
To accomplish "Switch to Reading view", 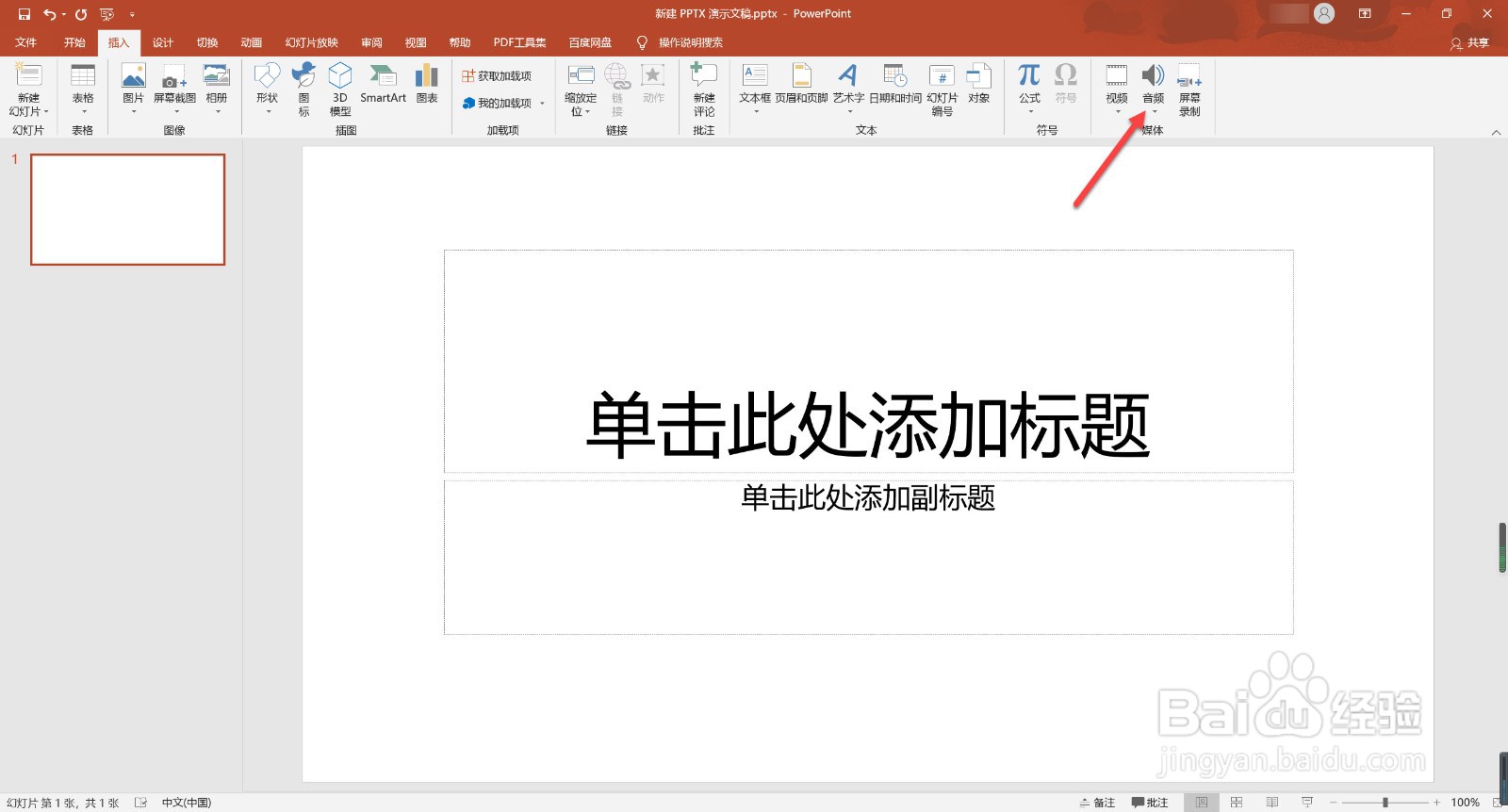I will pyautogui.click(x=1272, y=803).
